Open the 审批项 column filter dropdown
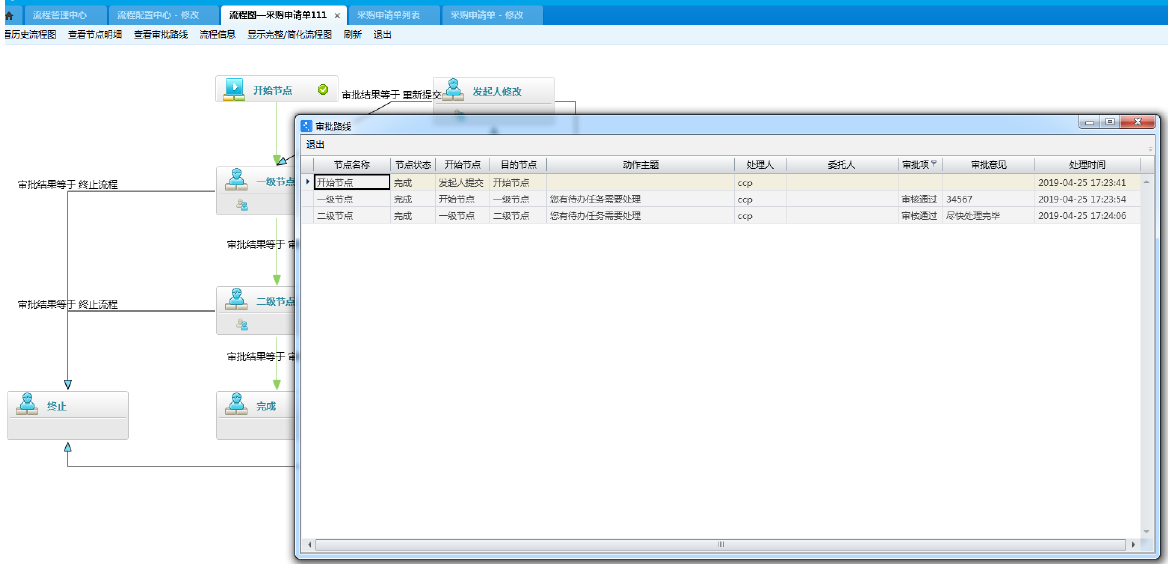1168x564 pixels. click(934, 164)
